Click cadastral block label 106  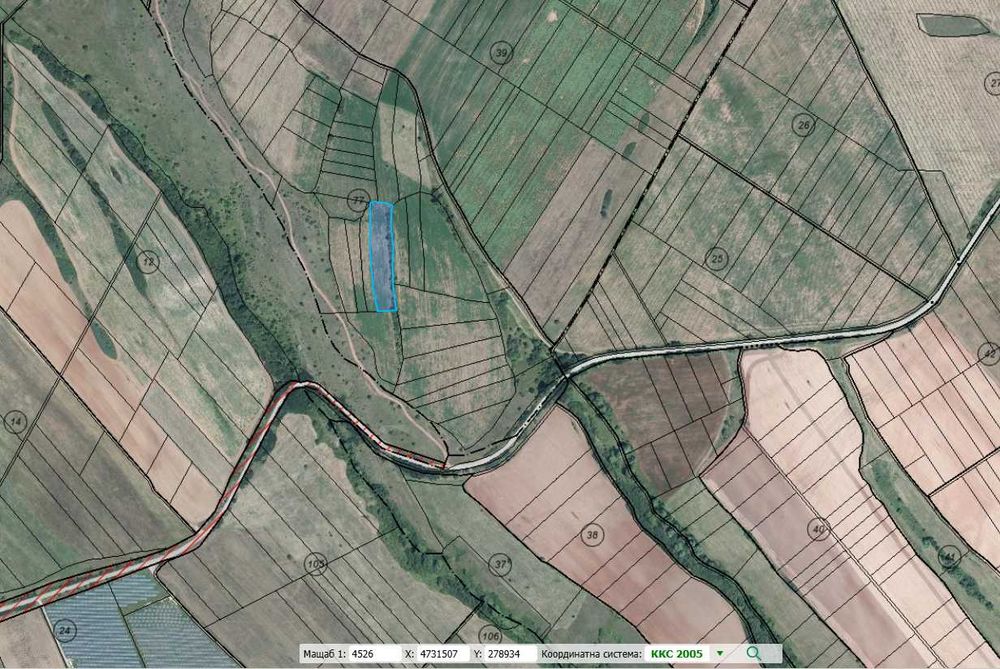point(490,636)
